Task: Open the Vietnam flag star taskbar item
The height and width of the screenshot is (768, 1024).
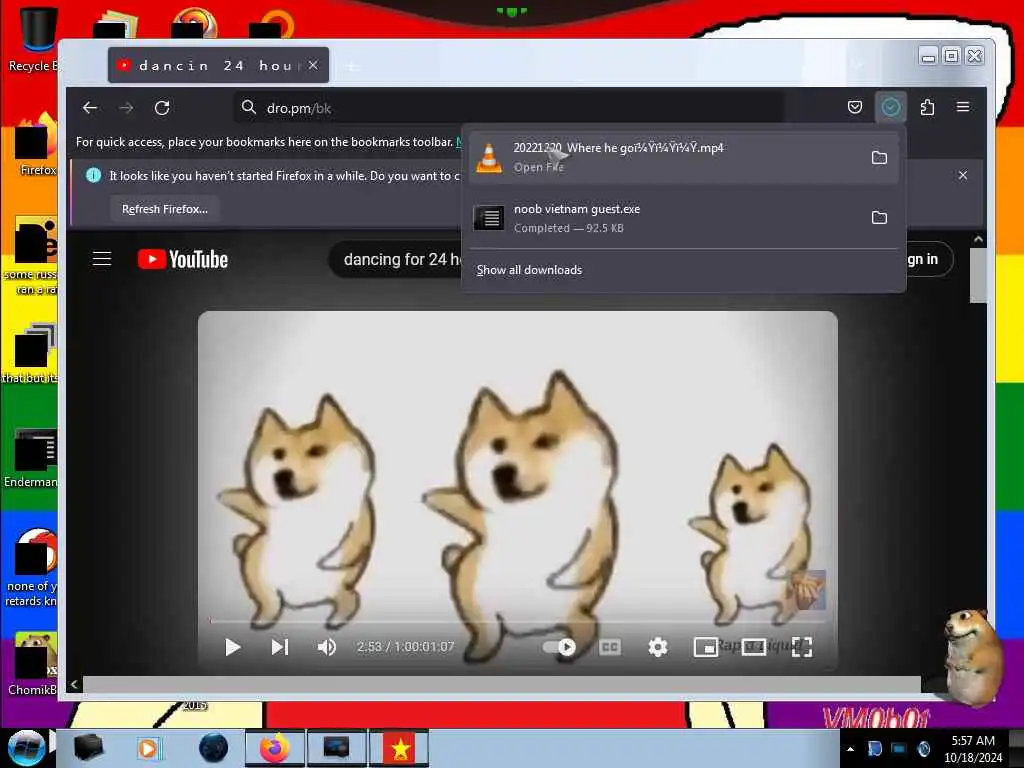Action: [x=400, y=748]
